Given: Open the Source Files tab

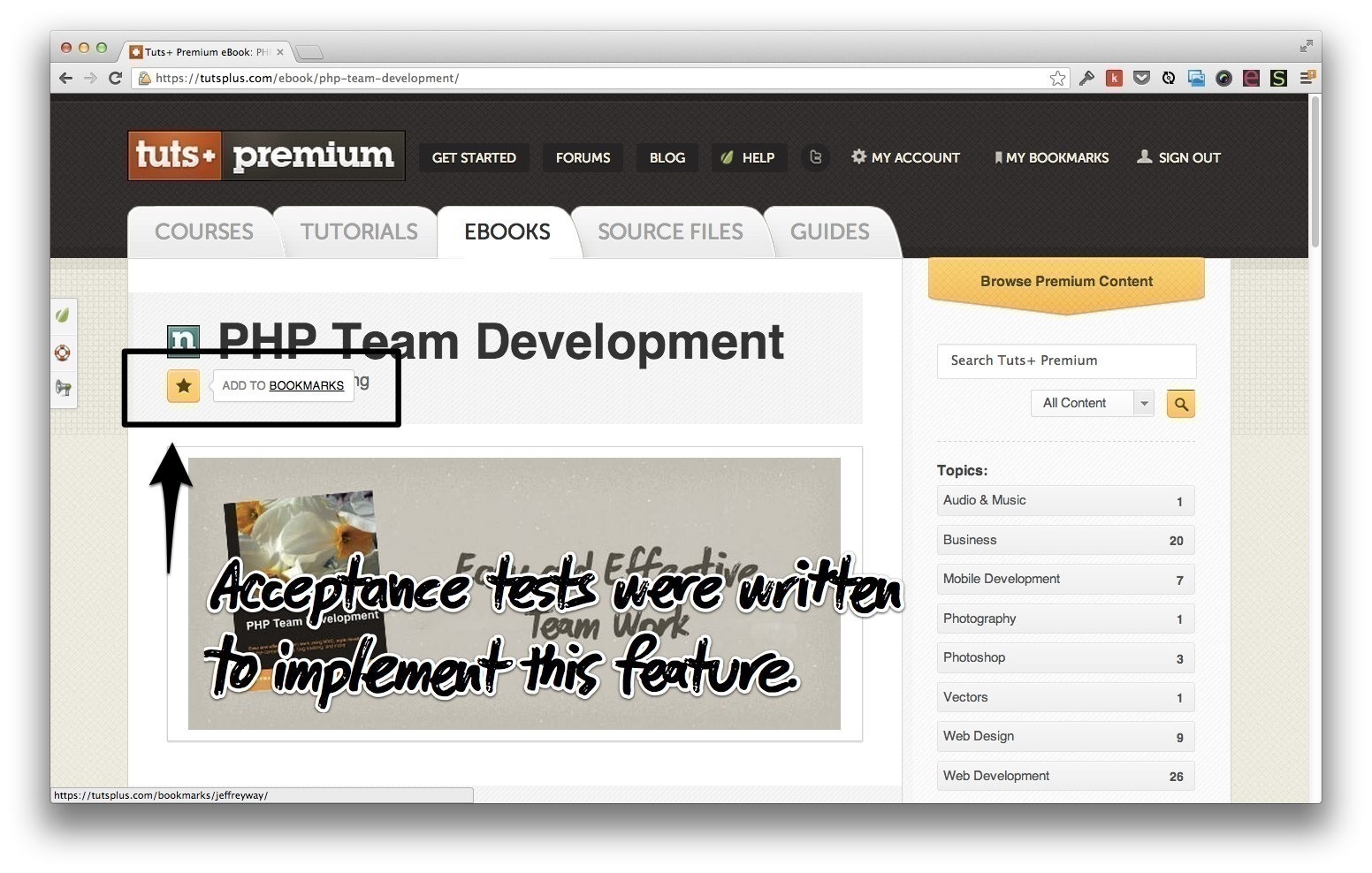Looking at the screenshot, I should [670, 232].
